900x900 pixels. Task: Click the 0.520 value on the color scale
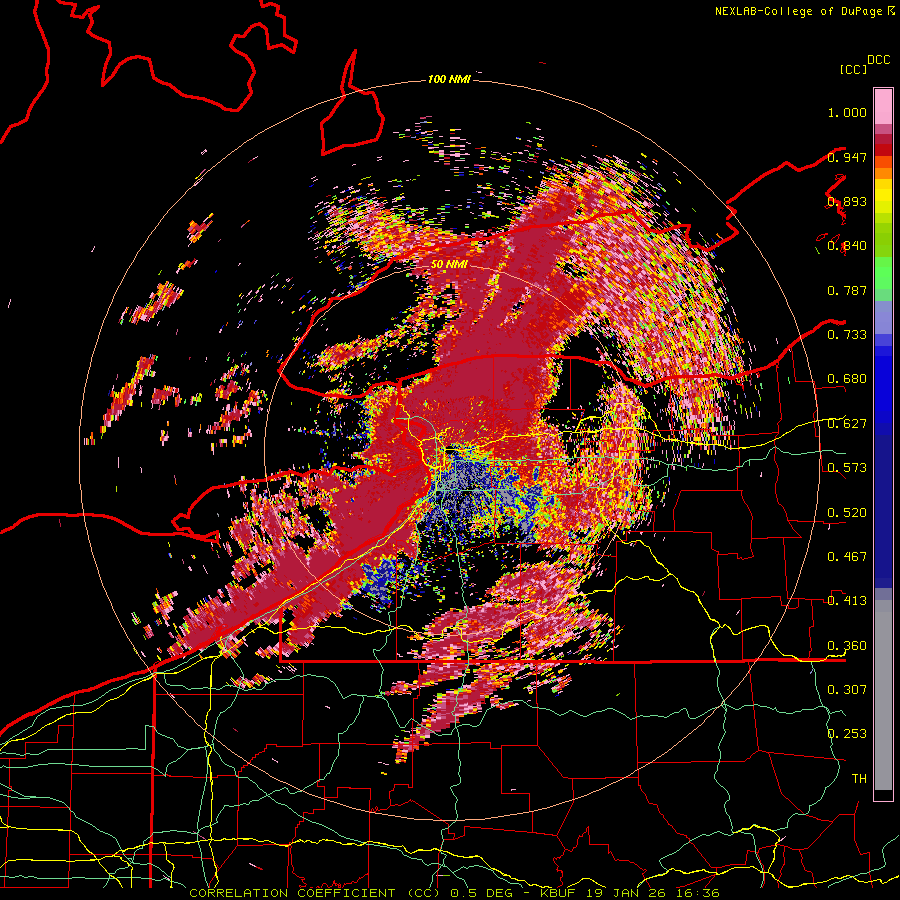pos(847,512)
